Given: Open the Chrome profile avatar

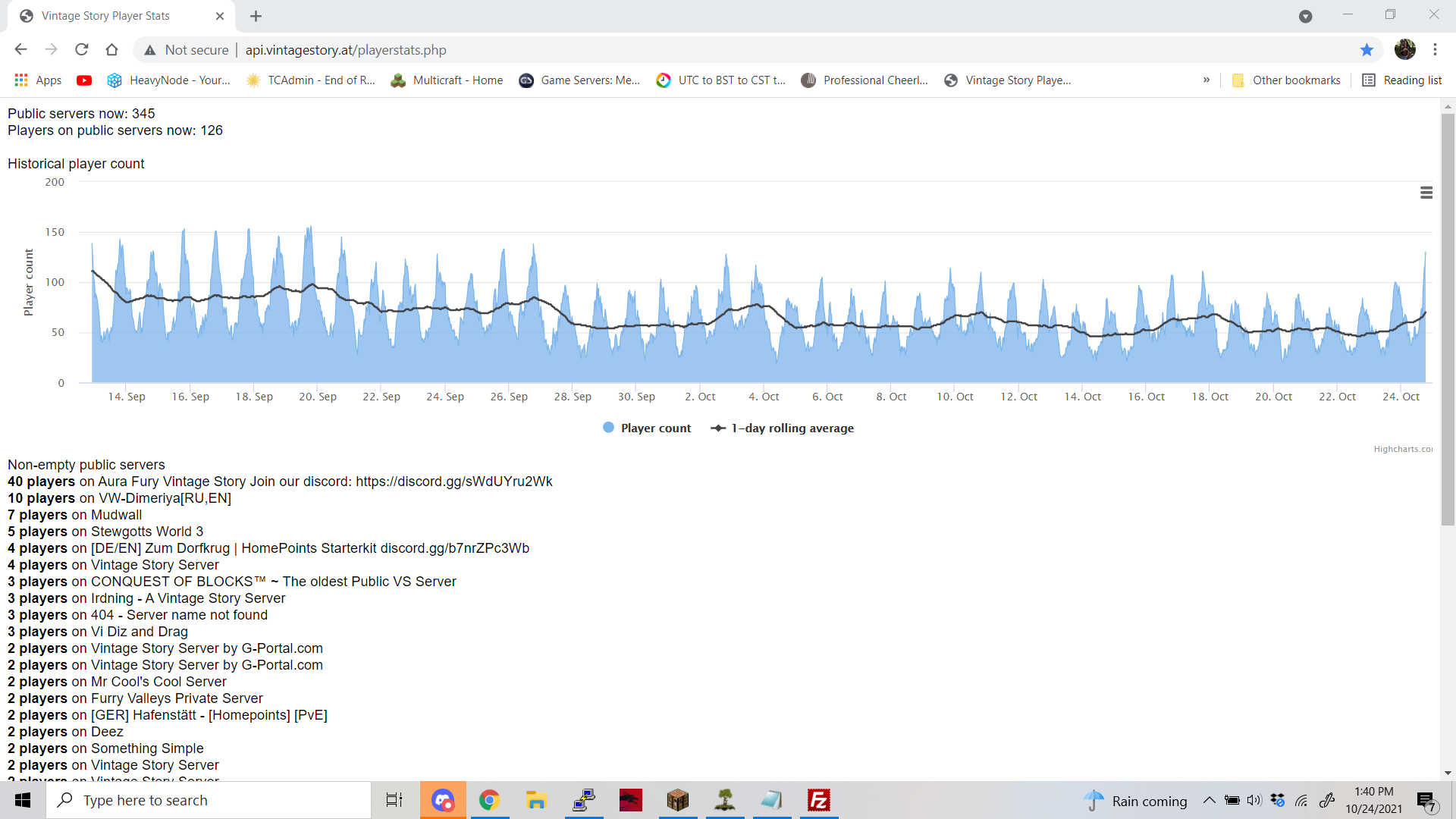Looking at the screenshot, I should click(1404, 50).
